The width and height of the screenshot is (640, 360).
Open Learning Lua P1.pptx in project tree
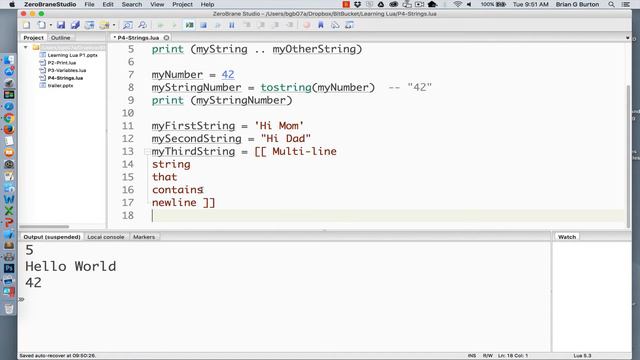[x=72, y=55]
